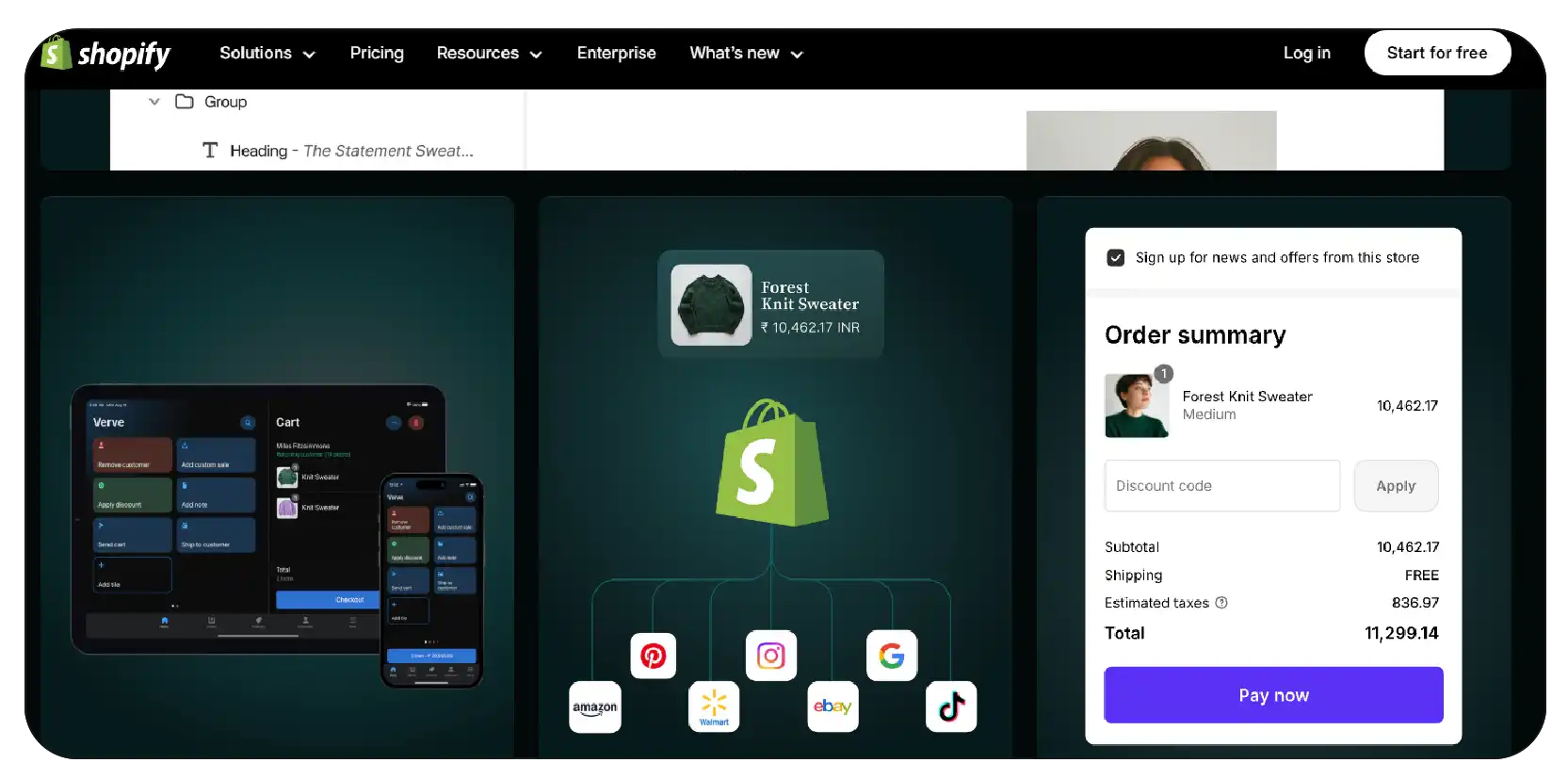Collapse the Group tree item chevron

pos(154,102)
